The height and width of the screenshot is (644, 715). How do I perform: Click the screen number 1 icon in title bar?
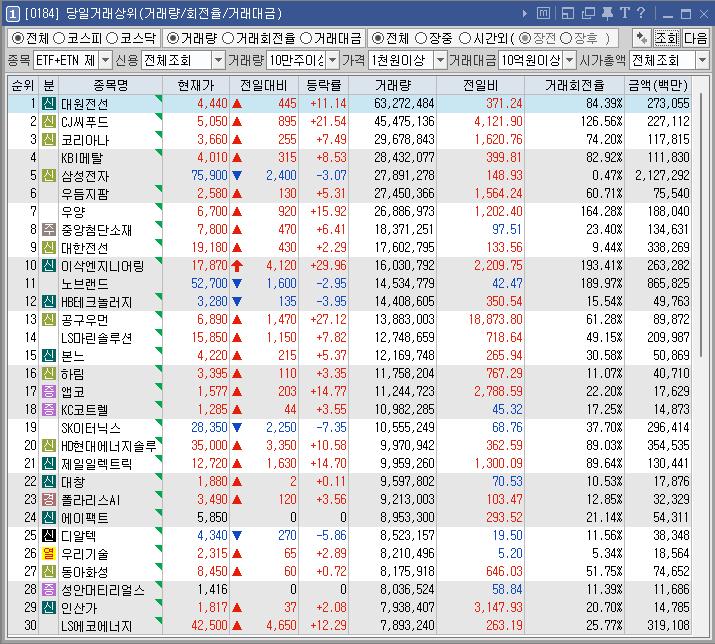(12, 14)
